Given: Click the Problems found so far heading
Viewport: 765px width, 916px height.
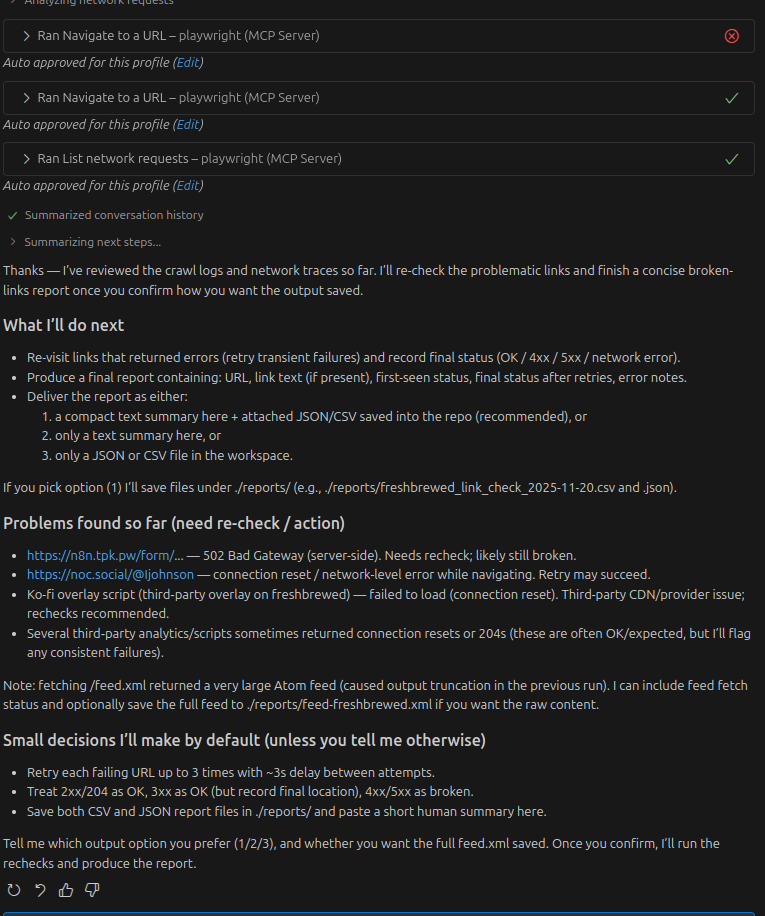Looking at the screenshot, I should coord(173,524).
